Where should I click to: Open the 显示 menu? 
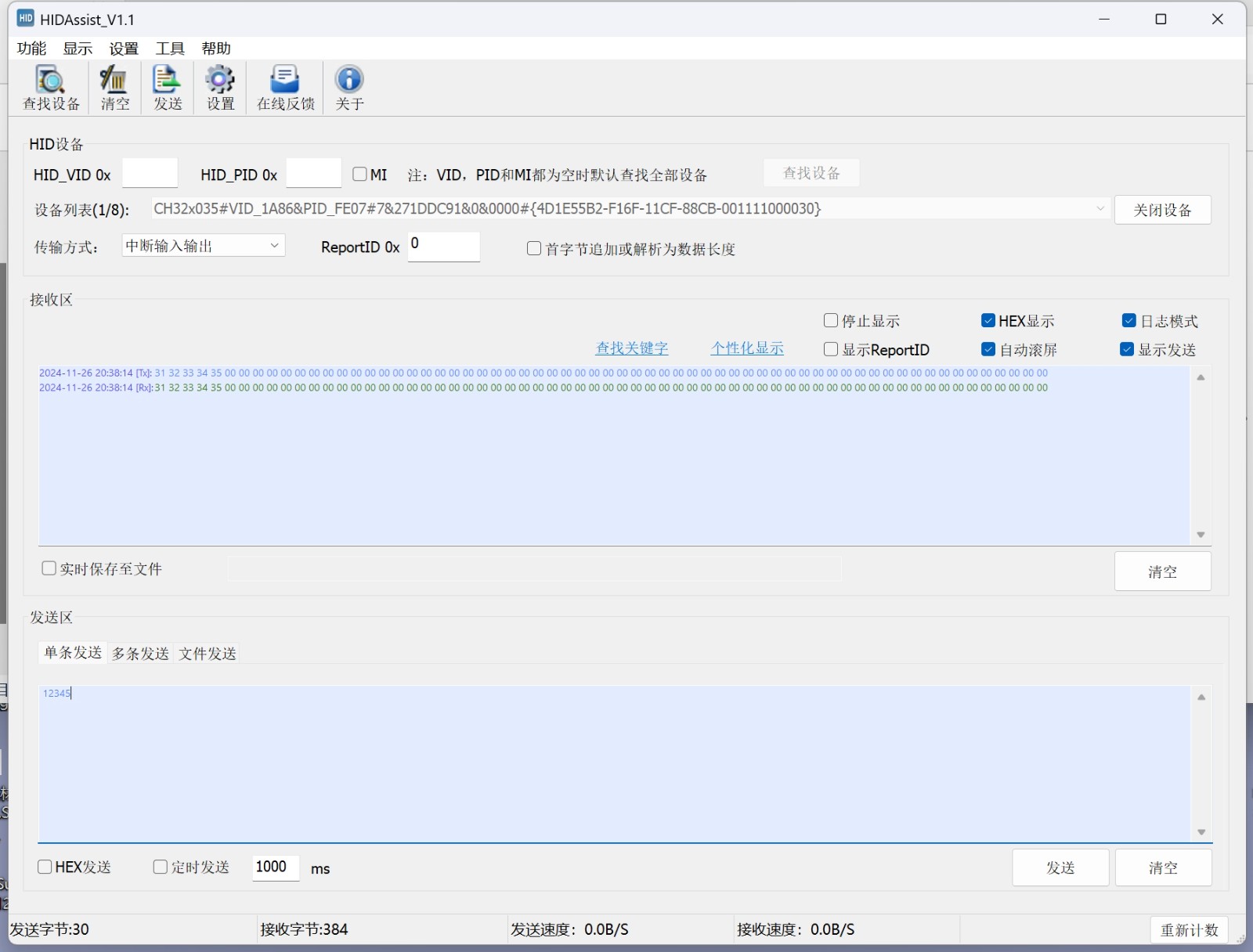click(78, 49)
